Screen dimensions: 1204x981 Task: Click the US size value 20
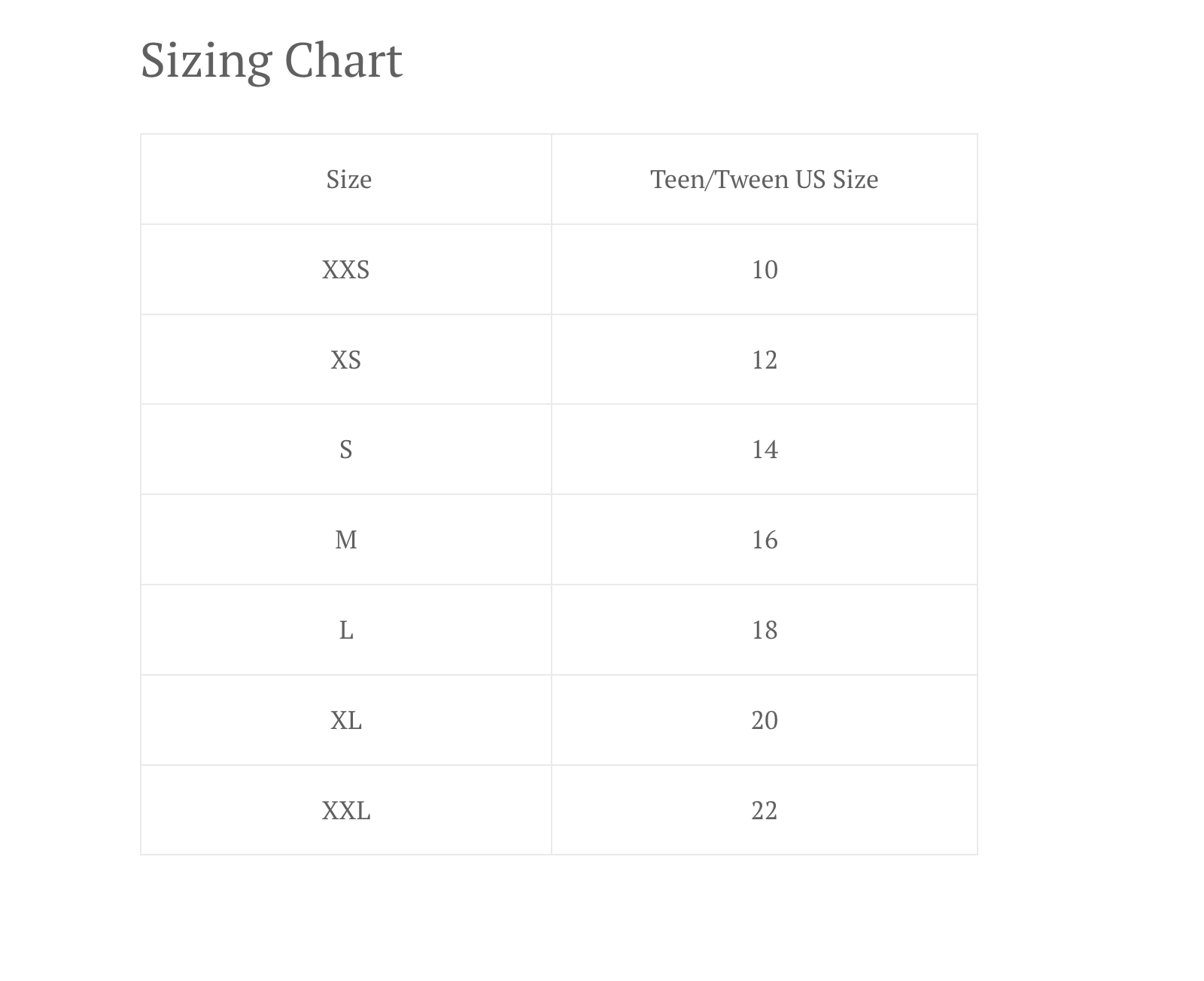[765, 721]
